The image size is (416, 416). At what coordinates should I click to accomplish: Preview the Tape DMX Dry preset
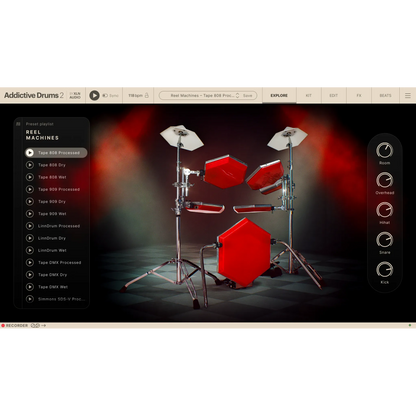(x=30, y=275)
